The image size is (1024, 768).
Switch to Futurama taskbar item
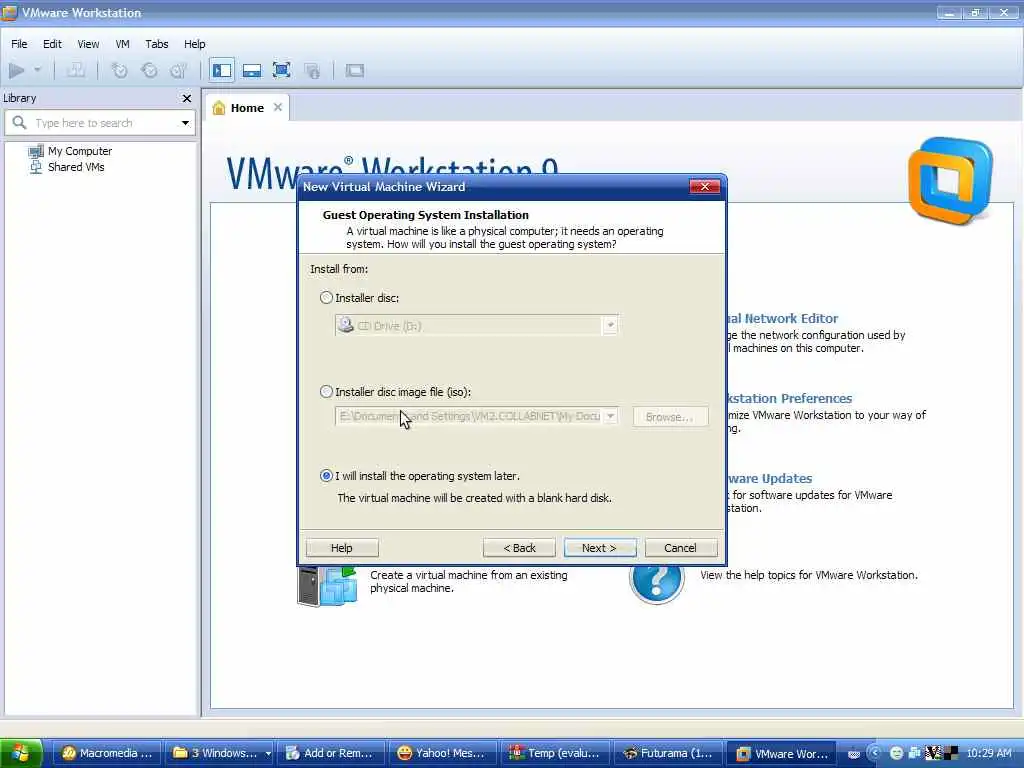tap(667, 753)
